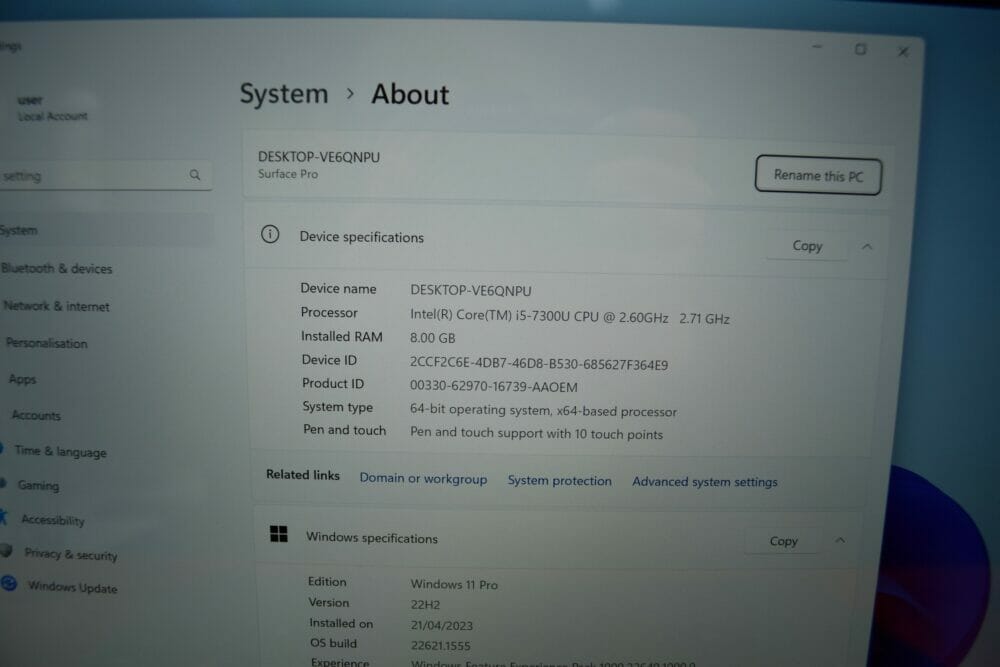Screen dimensions: 1000x667
Task: Open the Apps settings page
Action: [x=22, y=379]
